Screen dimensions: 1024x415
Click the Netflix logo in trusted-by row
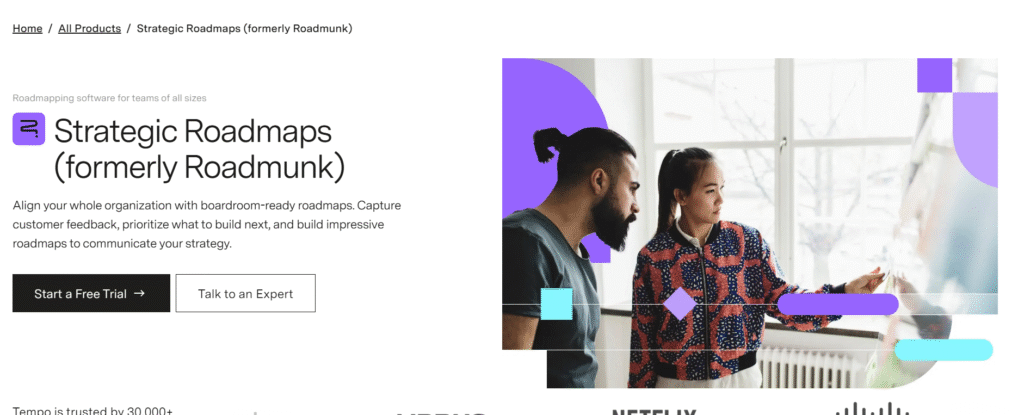pyautogui.click(x=654, y=412)
